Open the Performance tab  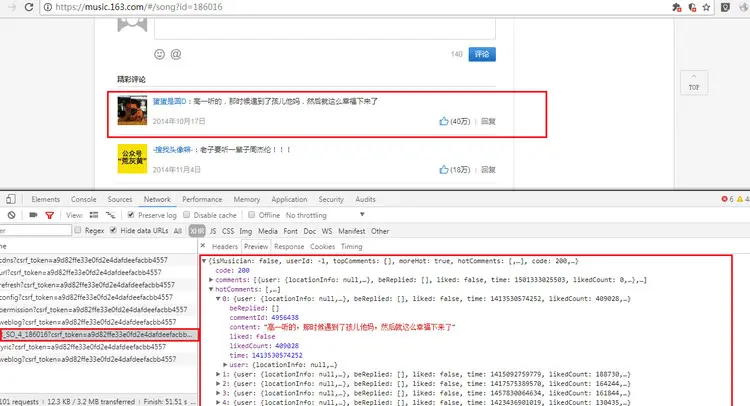202,199
